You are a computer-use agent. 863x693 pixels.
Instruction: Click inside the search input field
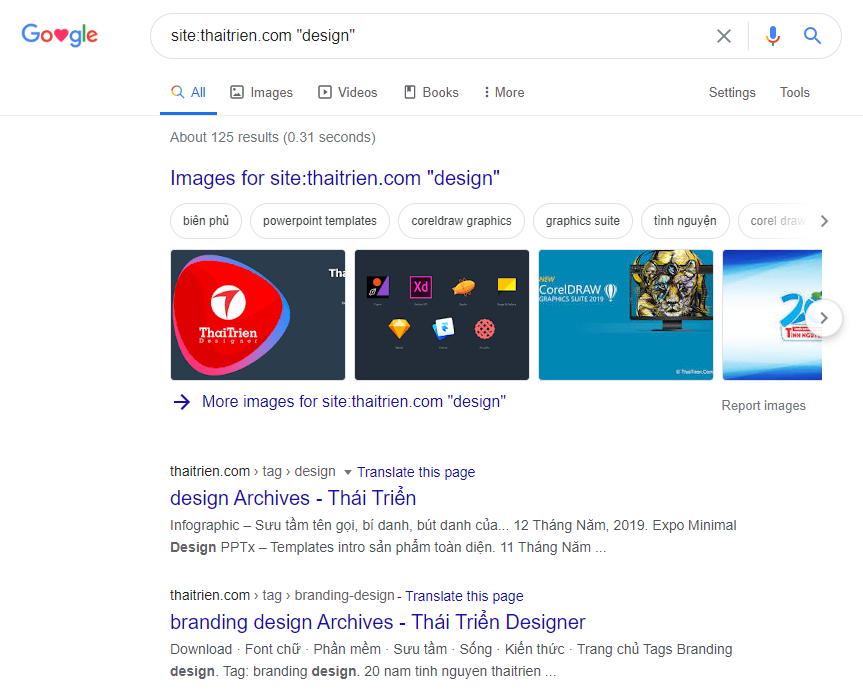400,35
